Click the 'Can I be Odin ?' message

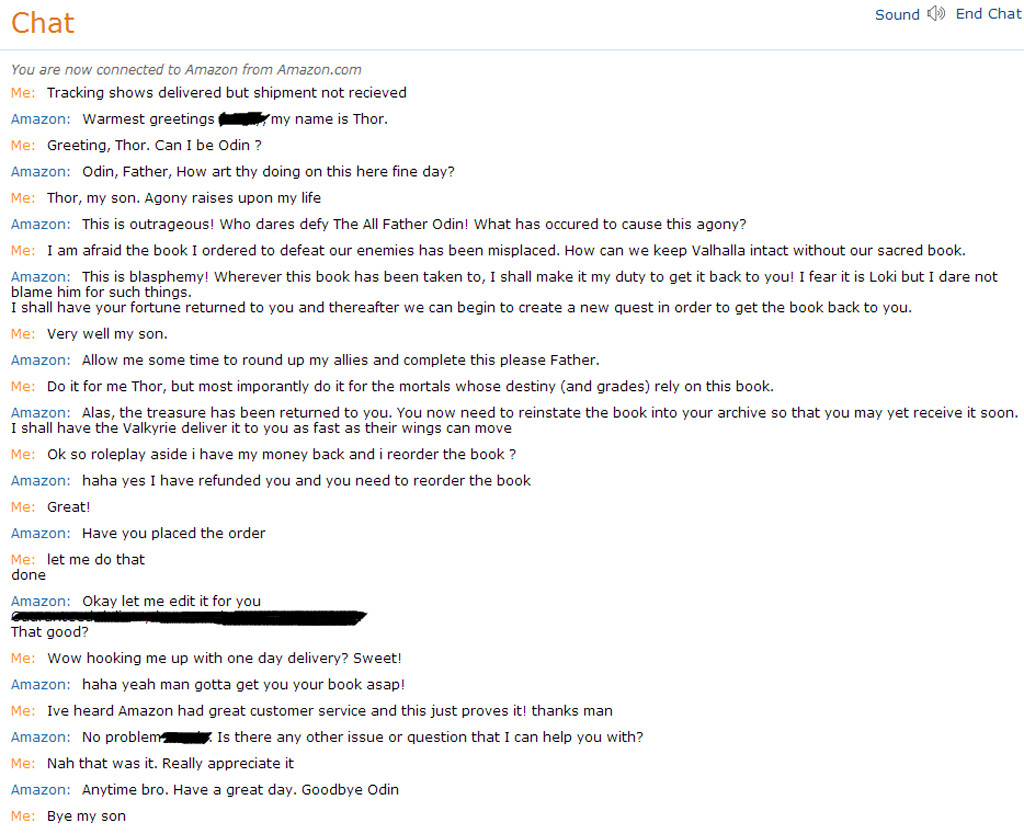point(154,145)
